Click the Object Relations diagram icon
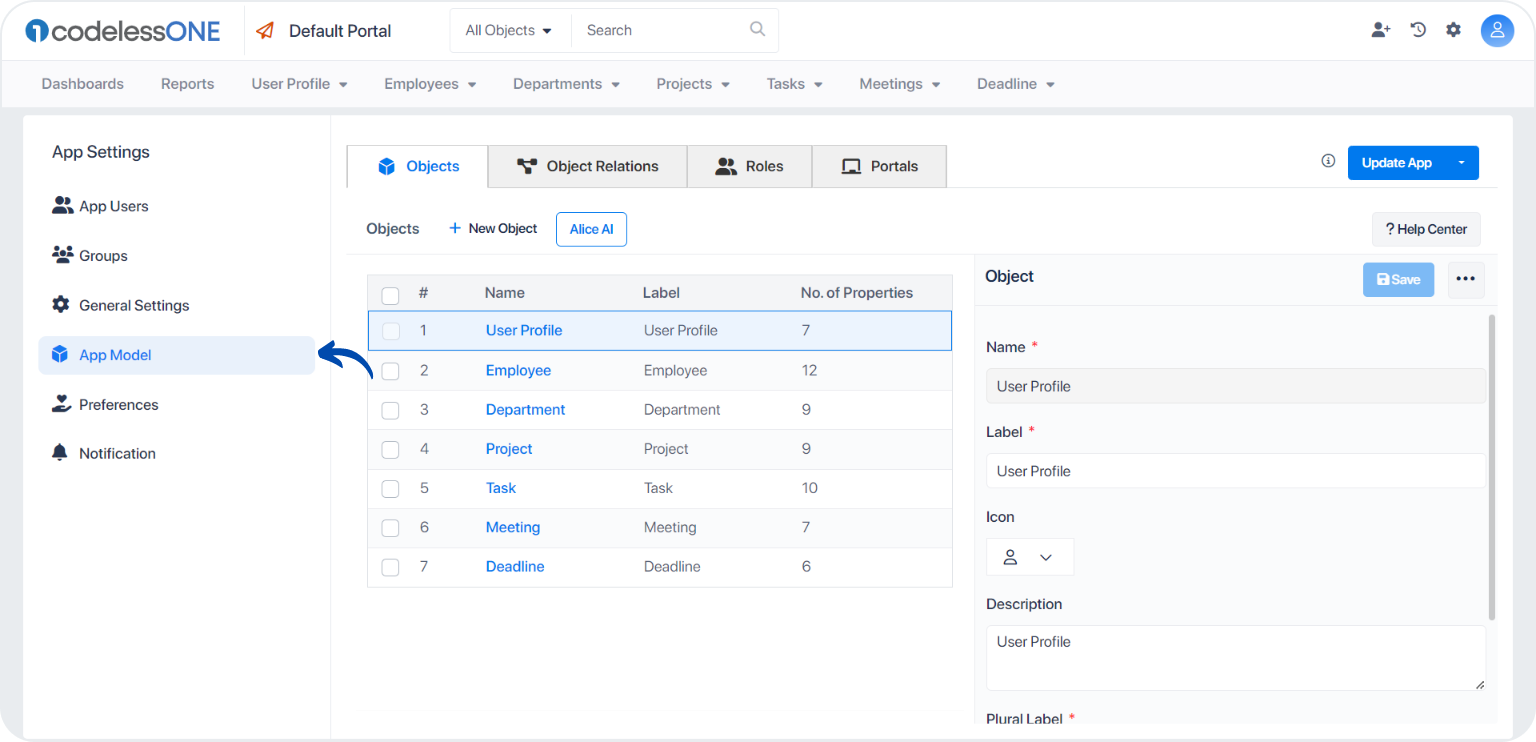Image resolution: width=1536 pixels, height=742 pixels. [527, 166]
